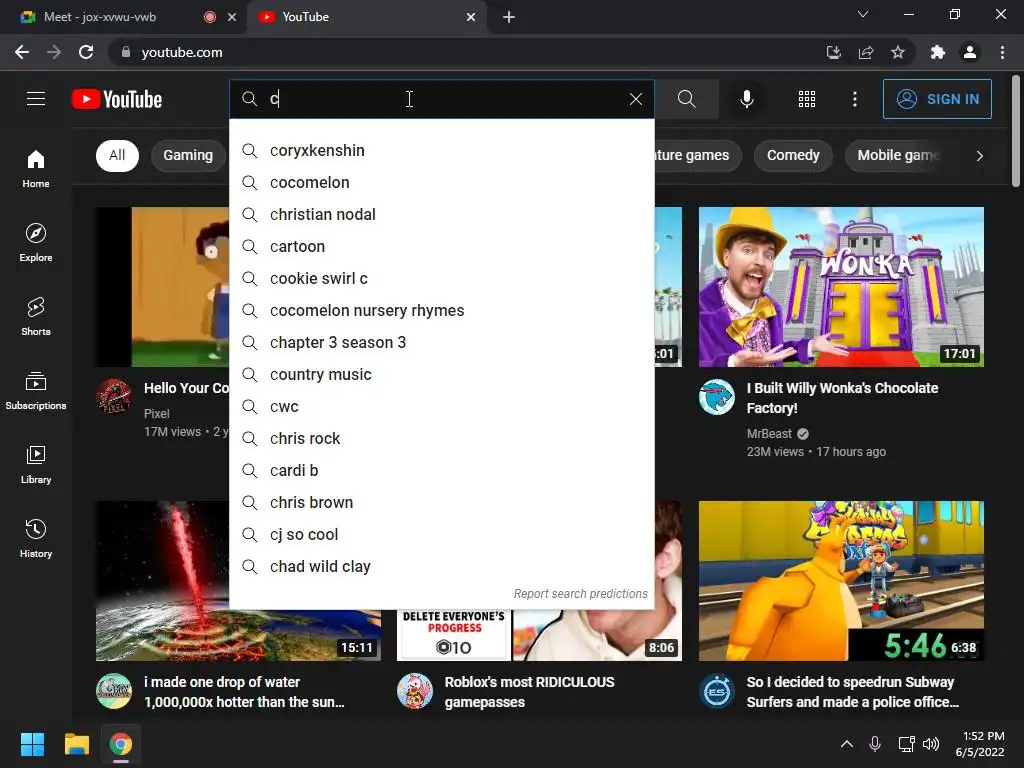Reload the page in Chrome

point(86,52)
